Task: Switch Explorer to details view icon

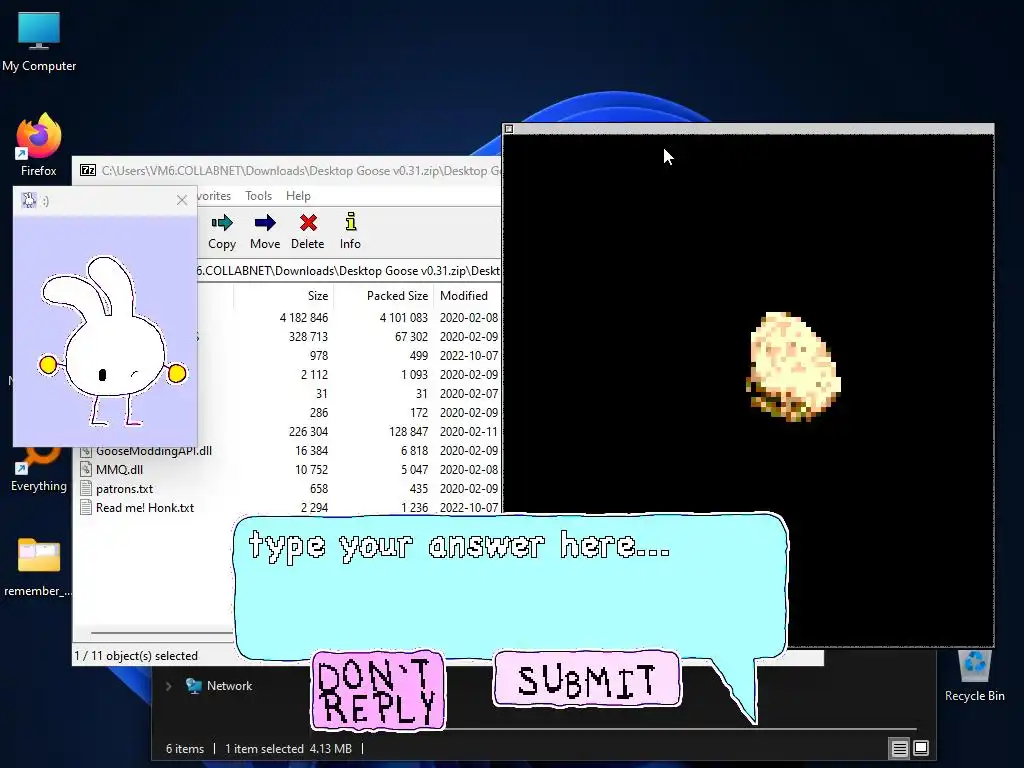Action: click(x=899, y=748)
